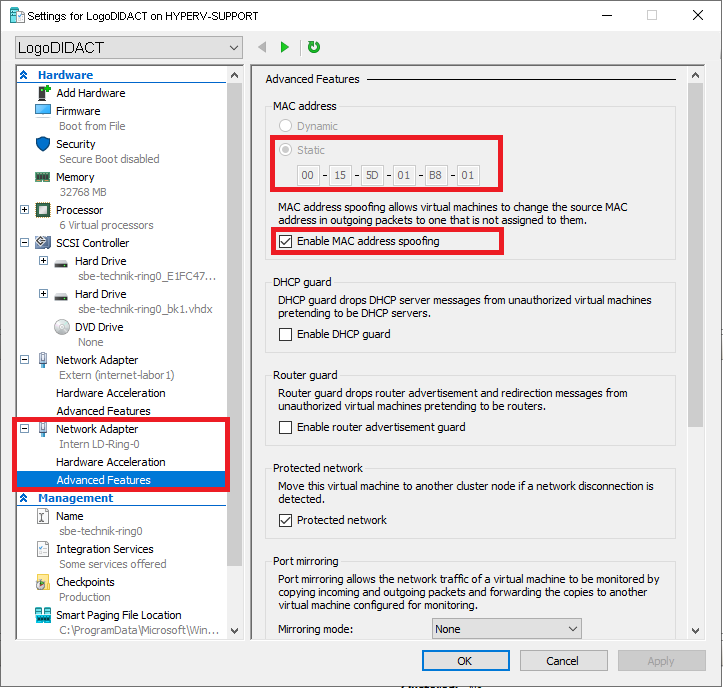Viewport: 723px width, 688px height.
Task: Select the Memory tree item
Action: 75,177
